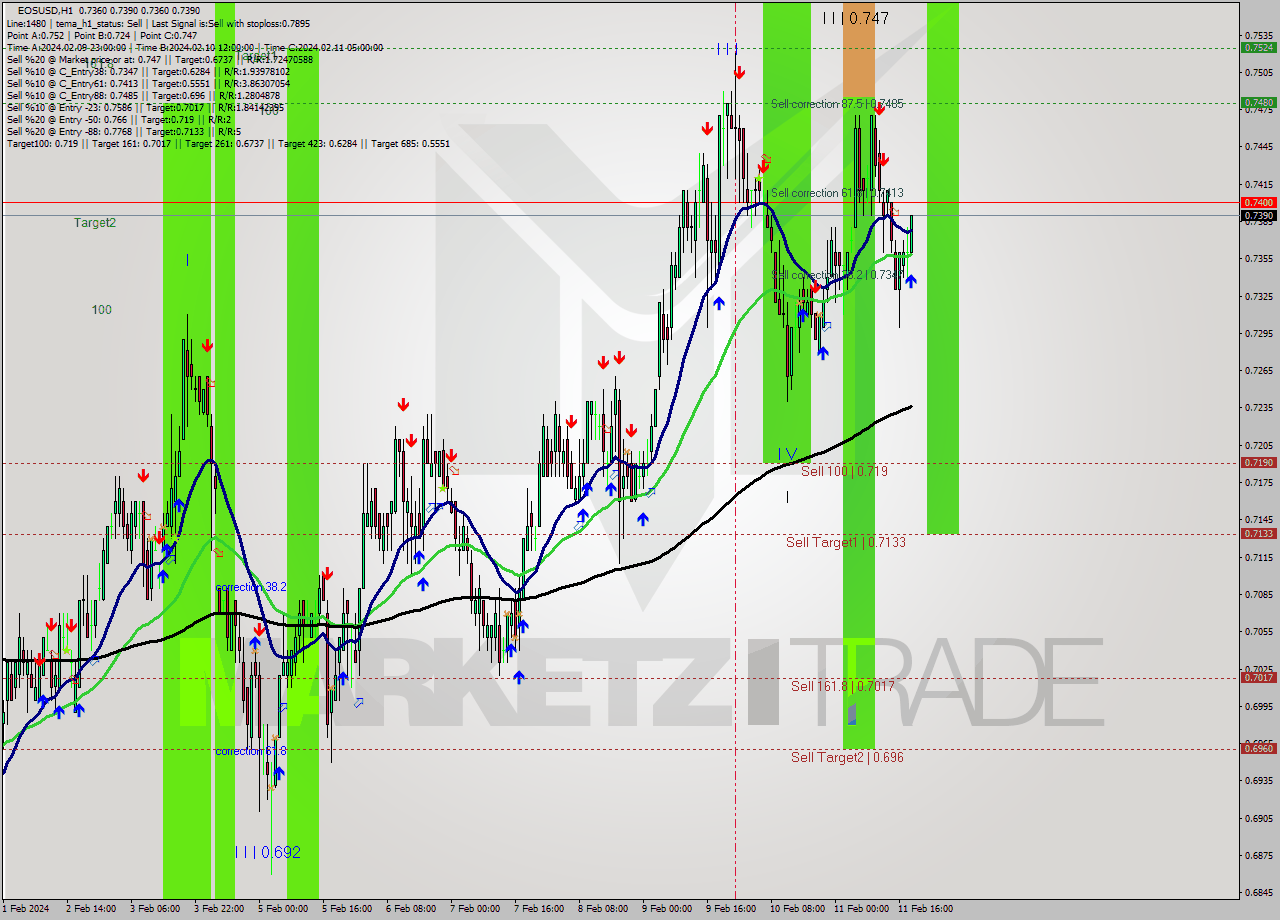The width and height of the screenshot is (1280, 920).
Task: Select the 'Sell correction 87.5 | 0.7405' label
Action: (x=837, y=104)
